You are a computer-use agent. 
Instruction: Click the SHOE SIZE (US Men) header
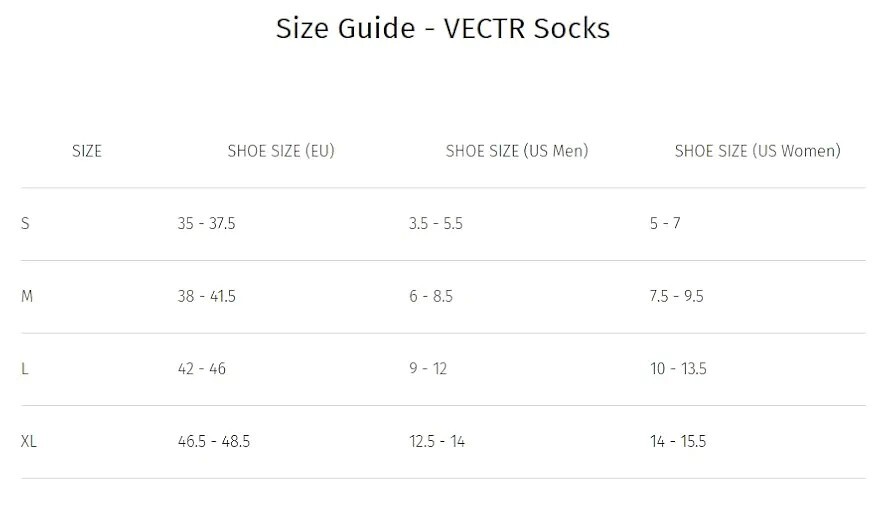tap(517, 151)
